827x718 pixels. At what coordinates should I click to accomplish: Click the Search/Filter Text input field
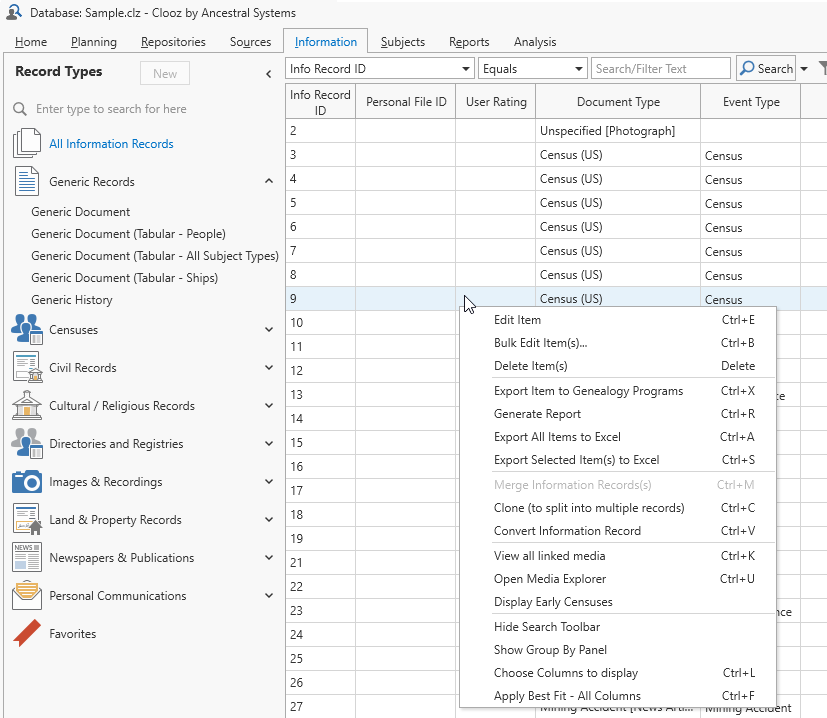click(x=660, y=69)
